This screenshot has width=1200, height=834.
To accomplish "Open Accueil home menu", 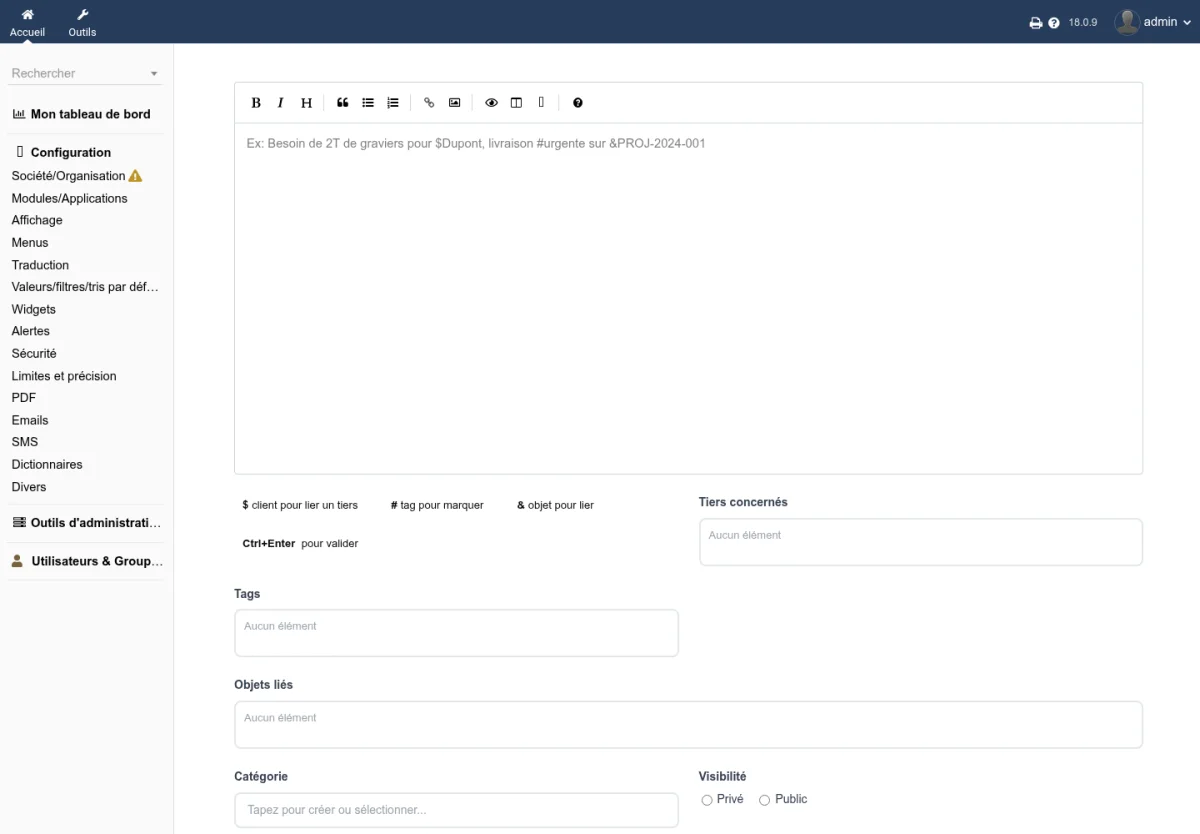I will pos(27,22).
